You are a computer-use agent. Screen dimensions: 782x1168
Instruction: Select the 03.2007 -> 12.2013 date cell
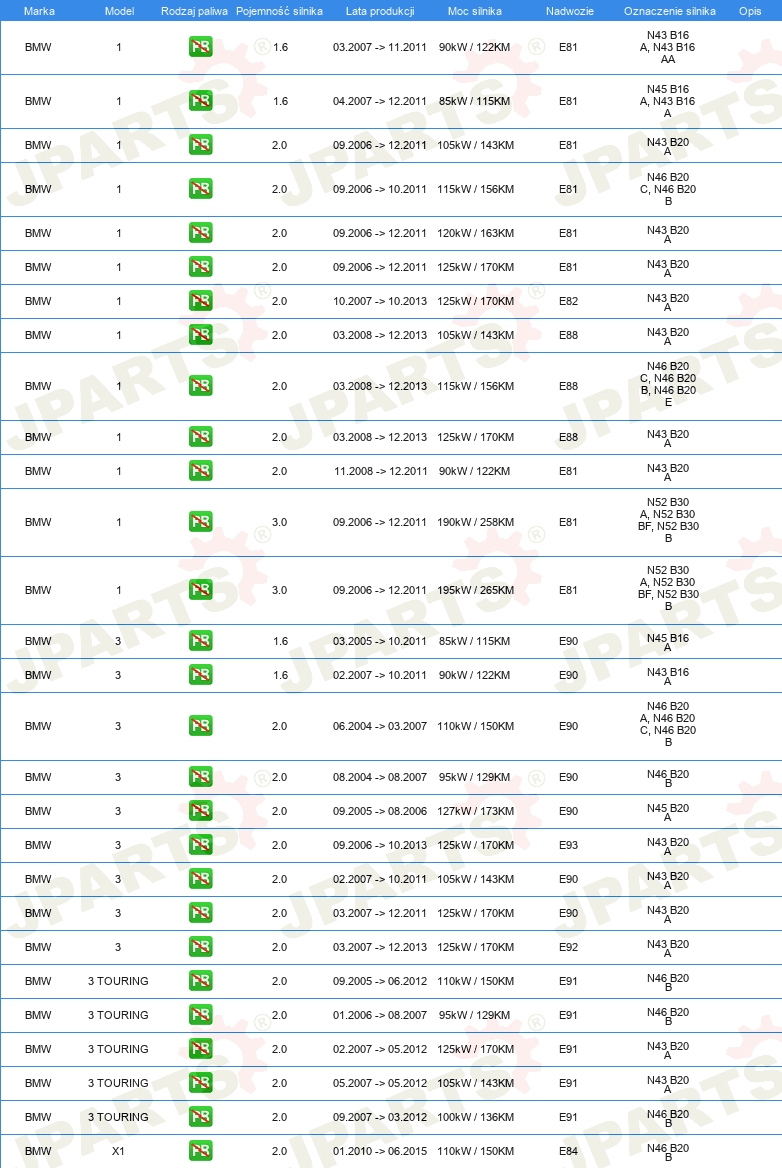380,947
